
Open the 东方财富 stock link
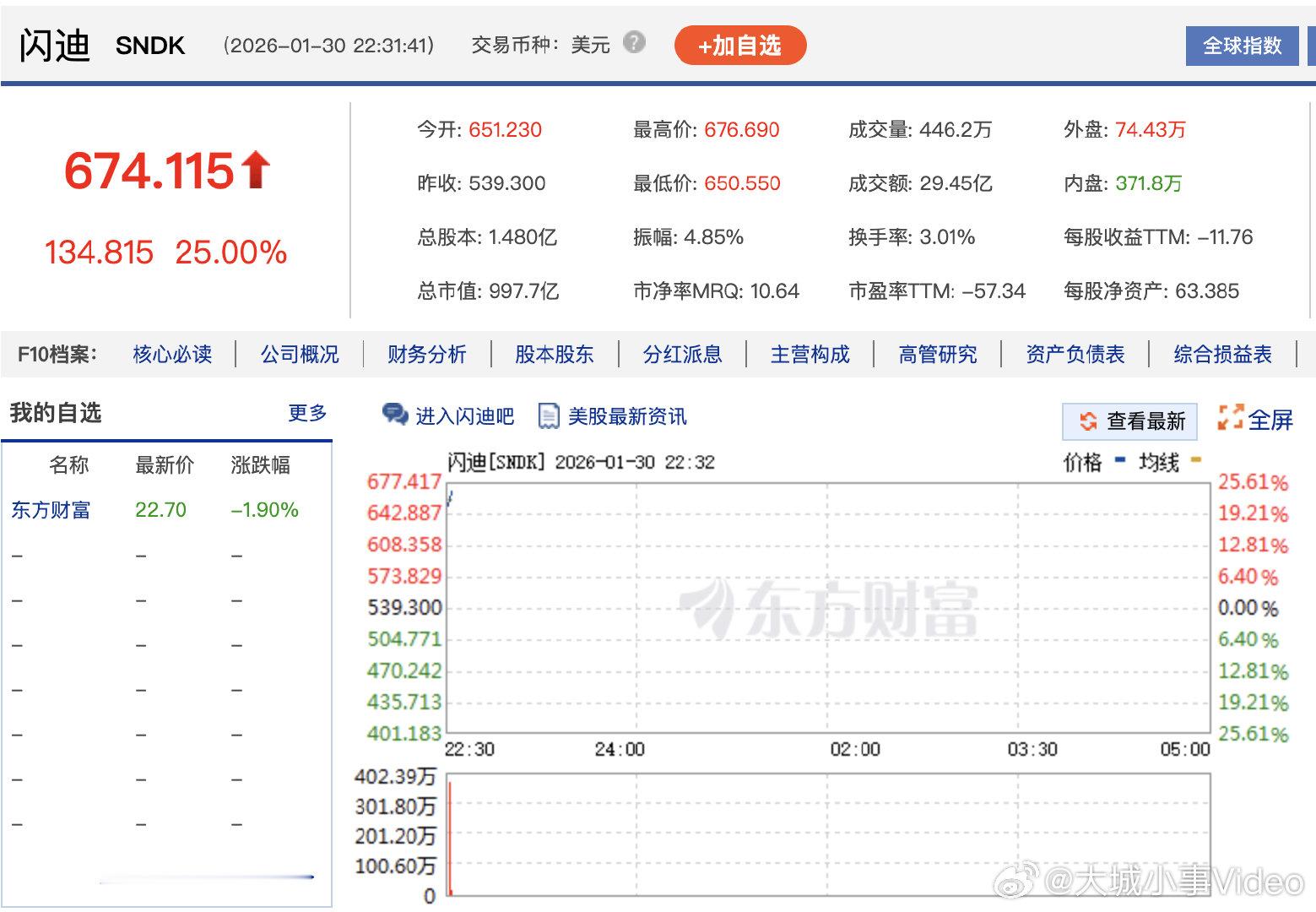pos(53,509)
